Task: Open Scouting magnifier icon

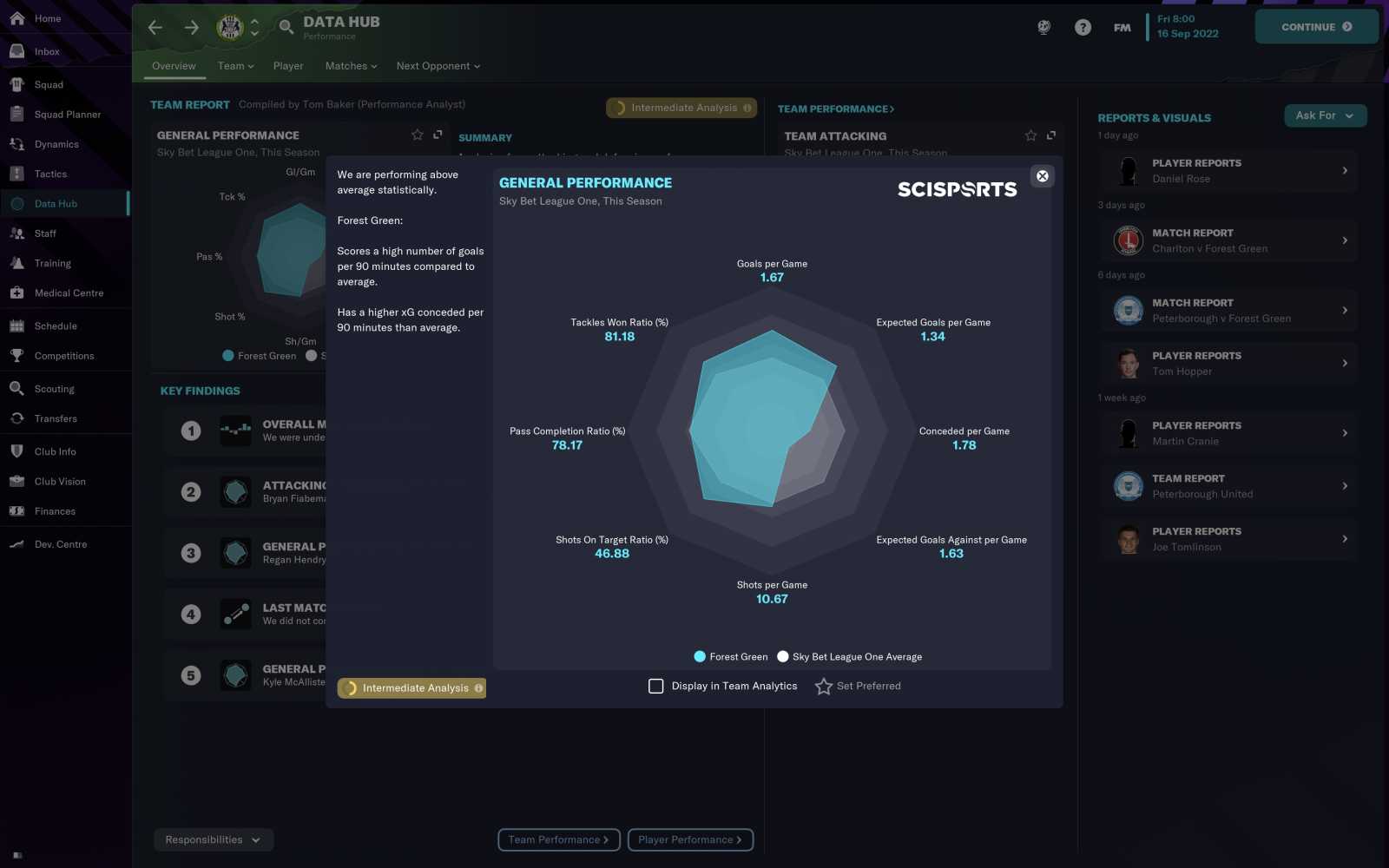Action: click(x=16, y=389)
